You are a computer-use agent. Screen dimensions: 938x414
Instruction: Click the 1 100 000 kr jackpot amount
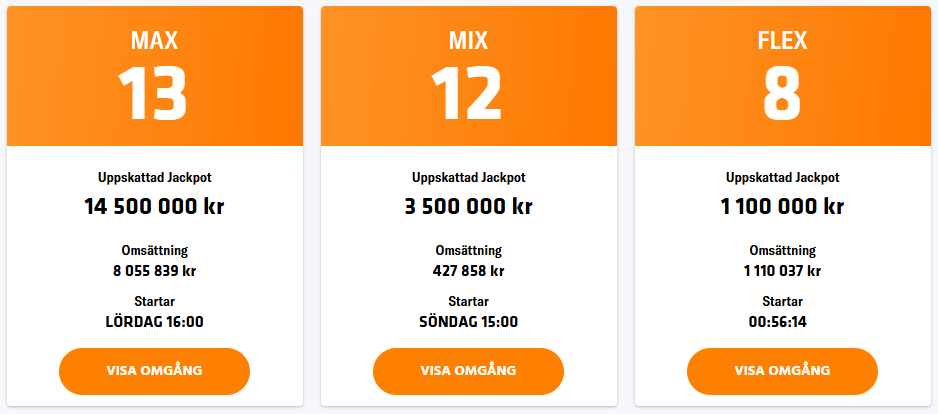tap(782, 207)
